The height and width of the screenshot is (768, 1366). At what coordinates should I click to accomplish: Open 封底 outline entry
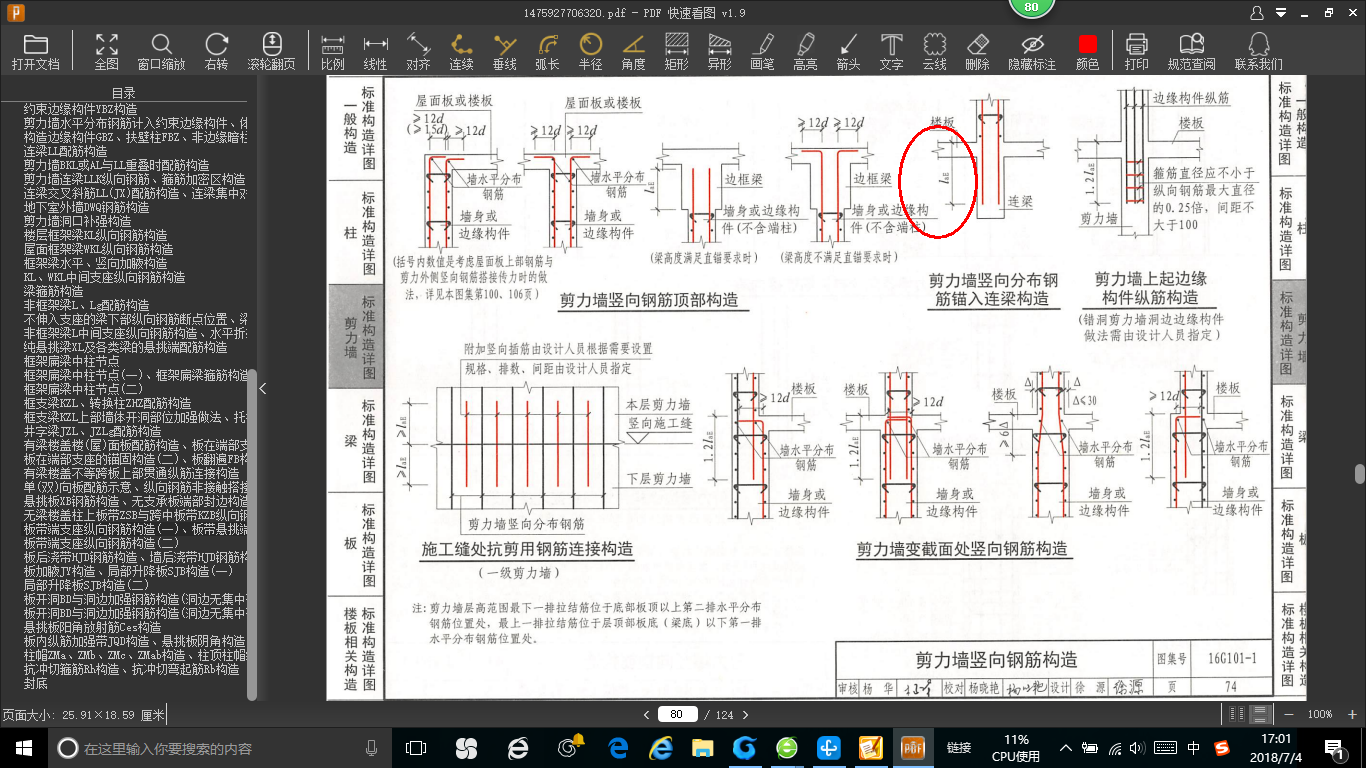(36, 683)
